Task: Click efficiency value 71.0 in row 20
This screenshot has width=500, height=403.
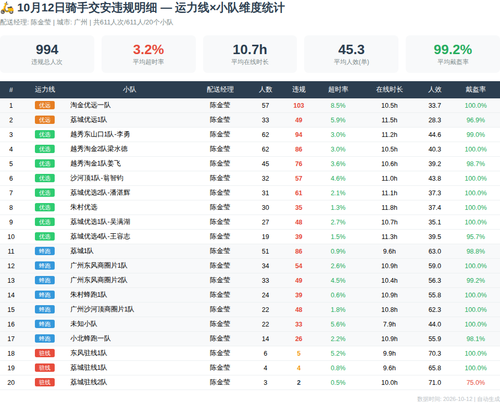Action: (x=435, y=383)
